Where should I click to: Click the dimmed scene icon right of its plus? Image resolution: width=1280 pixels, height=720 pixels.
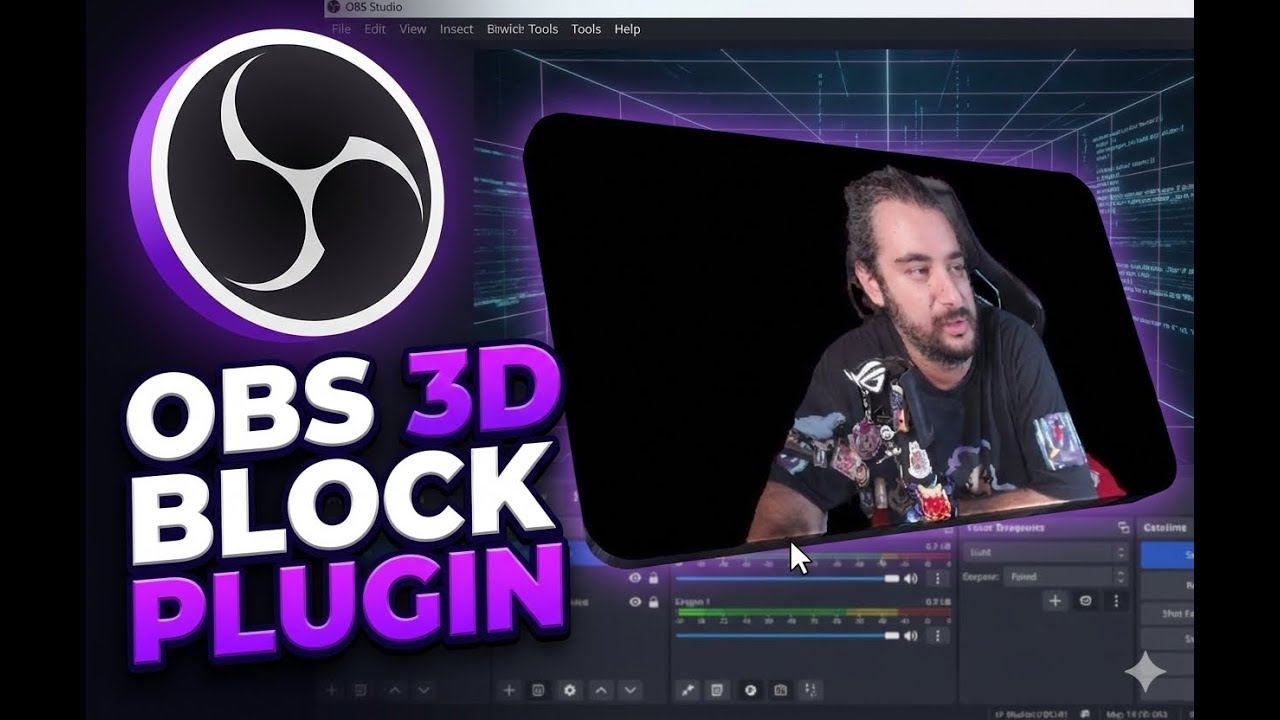pos(361,690)
